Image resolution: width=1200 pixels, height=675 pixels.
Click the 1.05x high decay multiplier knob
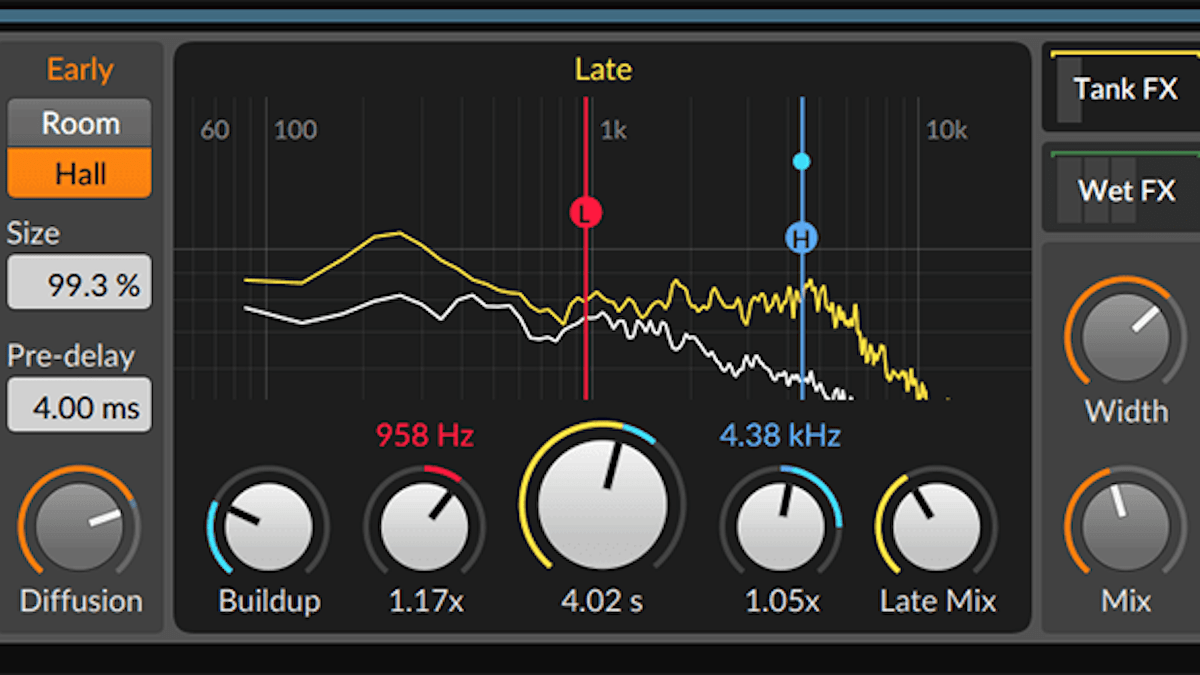[781, 526]
